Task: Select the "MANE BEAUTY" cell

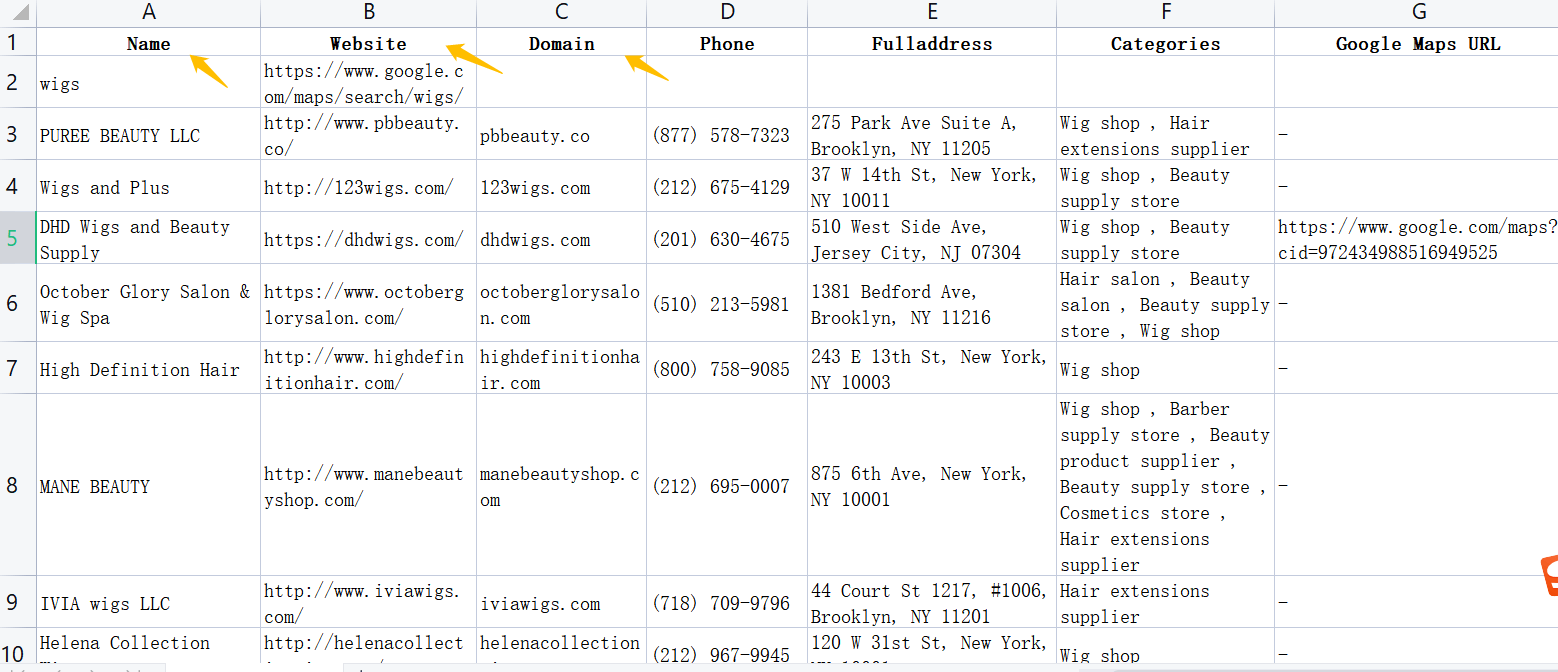Action: pyautogui.click(x=149, y=485)
